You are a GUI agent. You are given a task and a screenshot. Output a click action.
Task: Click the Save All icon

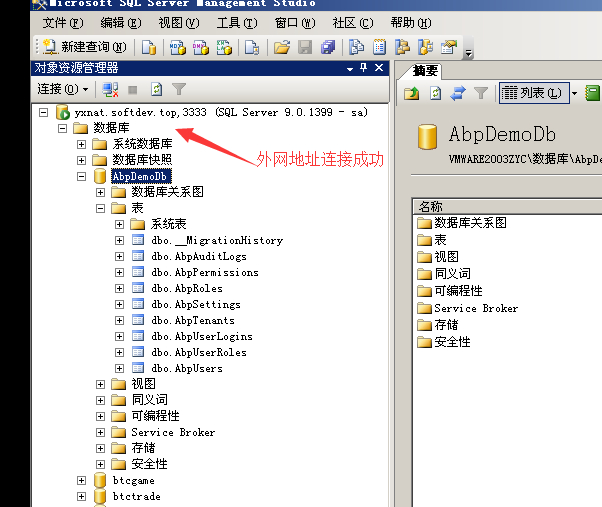pyautogui.click(x=328, y=48)
